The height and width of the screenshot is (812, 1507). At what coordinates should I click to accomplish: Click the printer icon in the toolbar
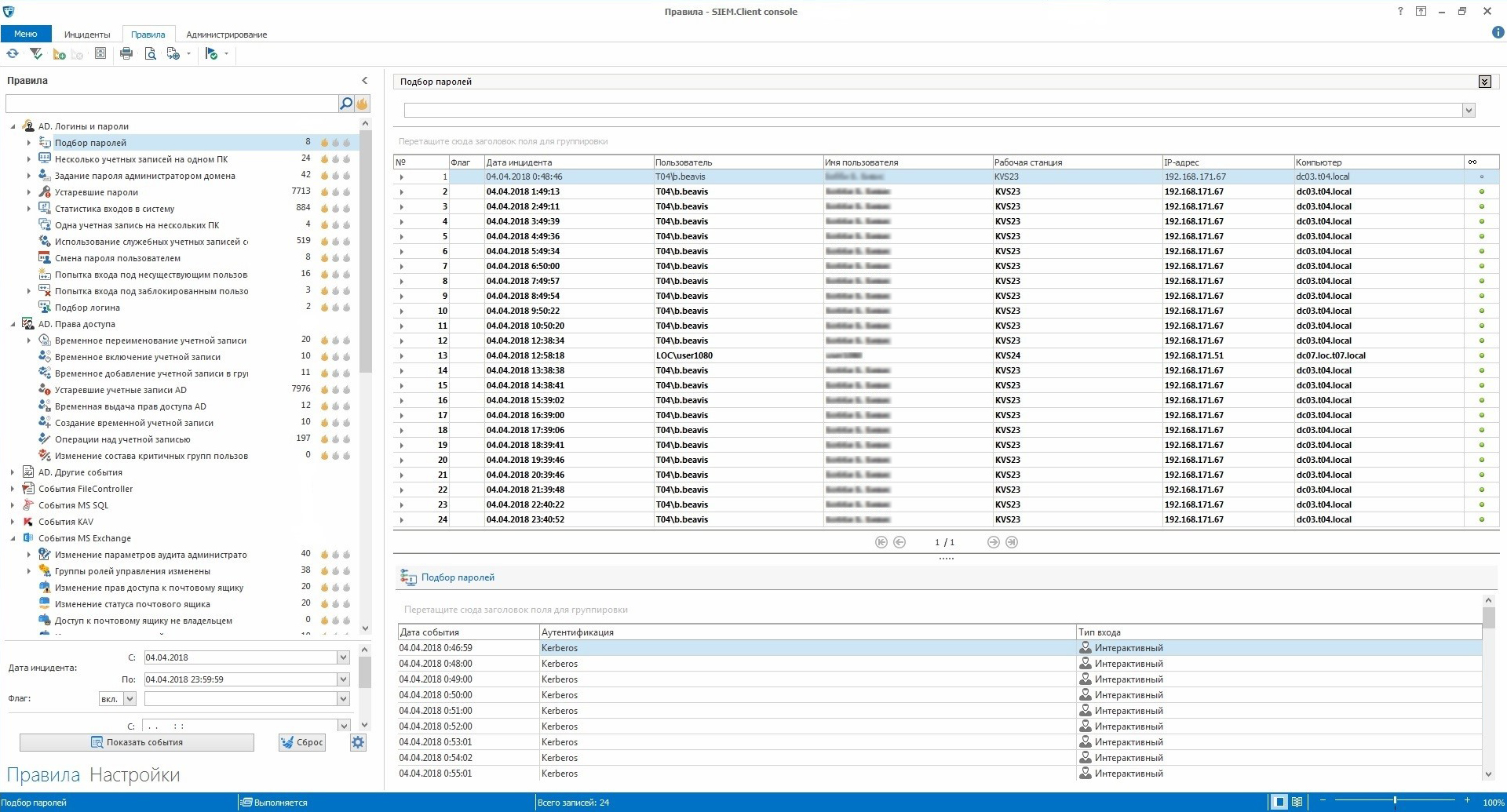[x=126, y=54]
